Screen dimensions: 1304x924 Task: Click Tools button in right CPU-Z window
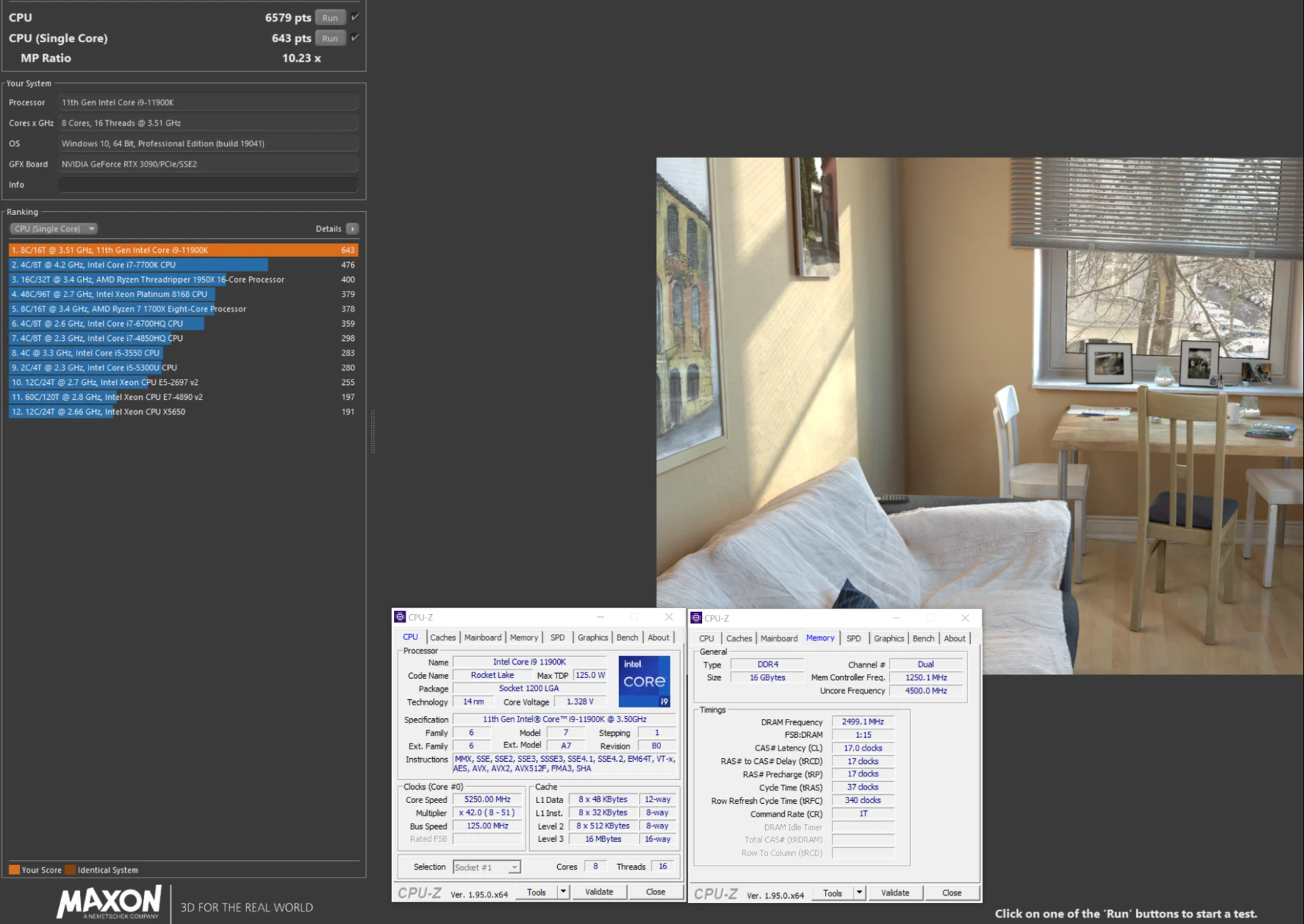coord(833,893)
